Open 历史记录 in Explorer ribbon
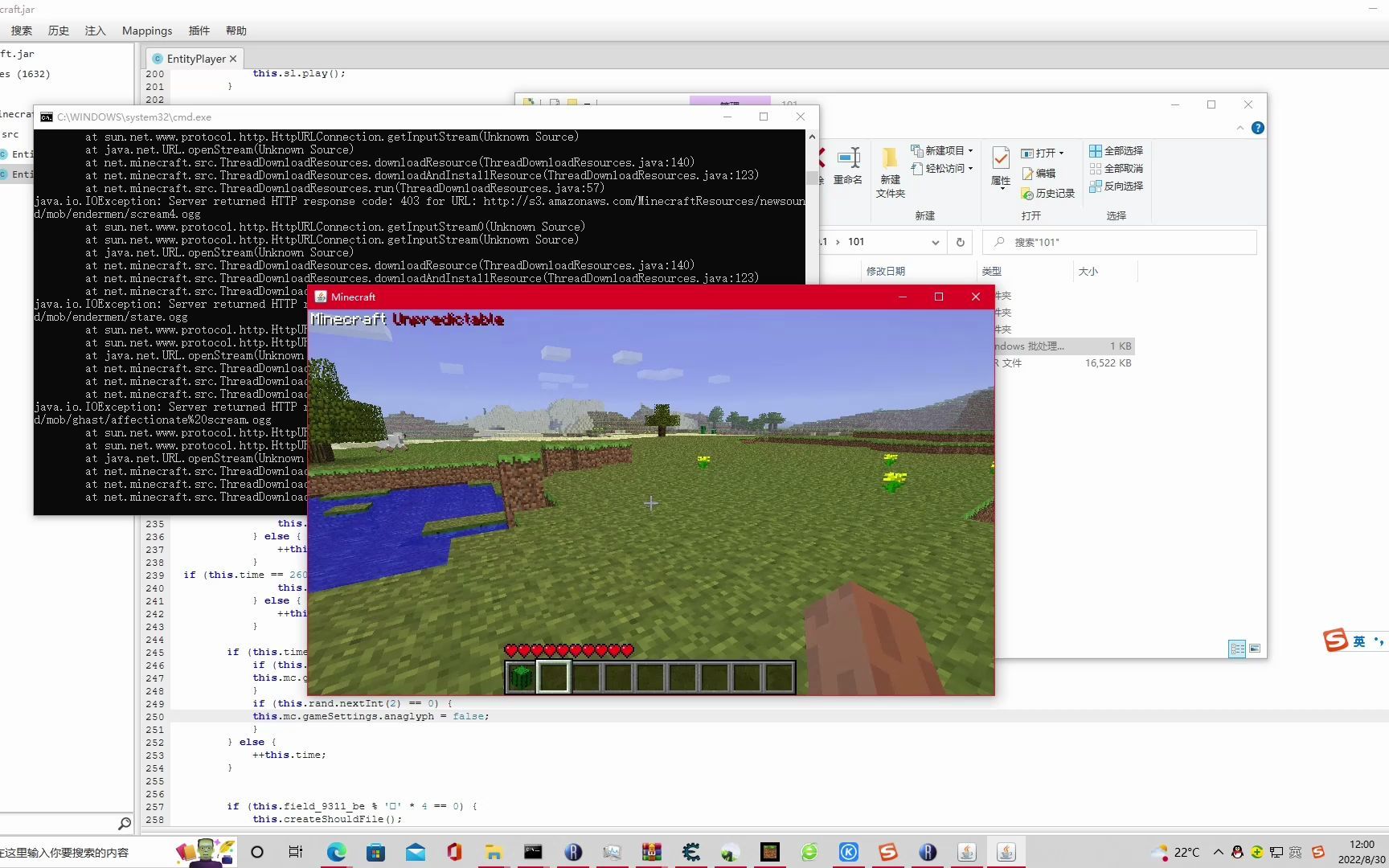This screenshot has width=1389, height=868. [x=1048, y=193]
